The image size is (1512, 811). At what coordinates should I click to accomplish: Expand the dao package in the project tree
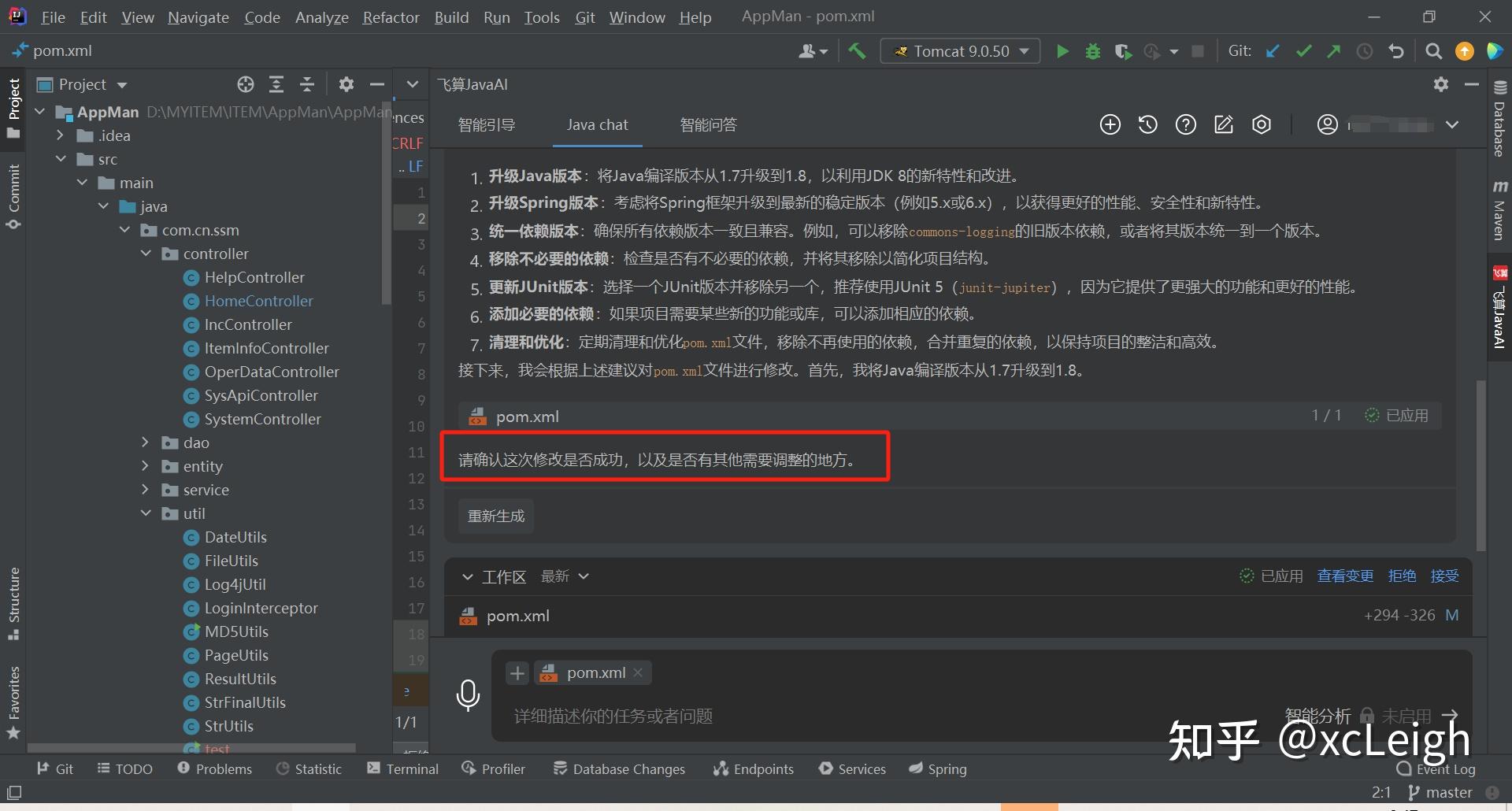[x=145, y=443]
